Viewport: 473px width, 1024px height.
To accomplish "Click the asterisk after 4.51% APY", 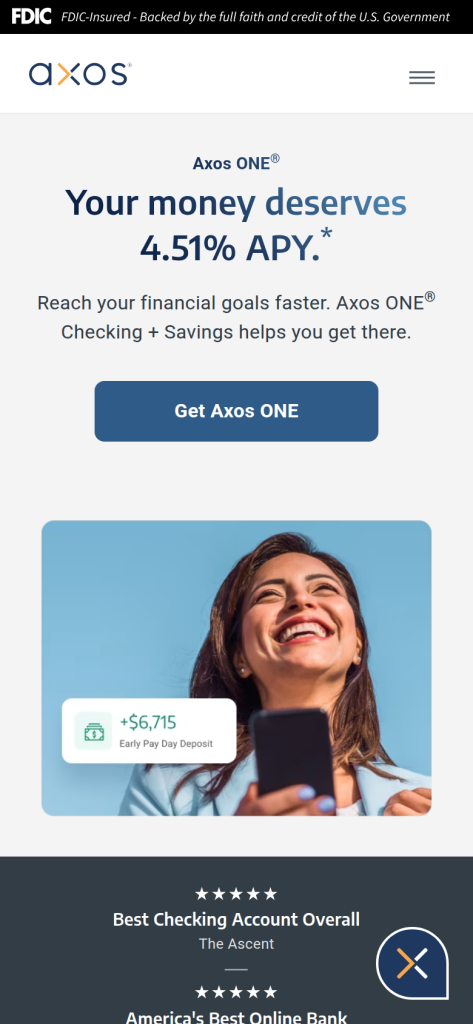I will click(x=326, y=235).
